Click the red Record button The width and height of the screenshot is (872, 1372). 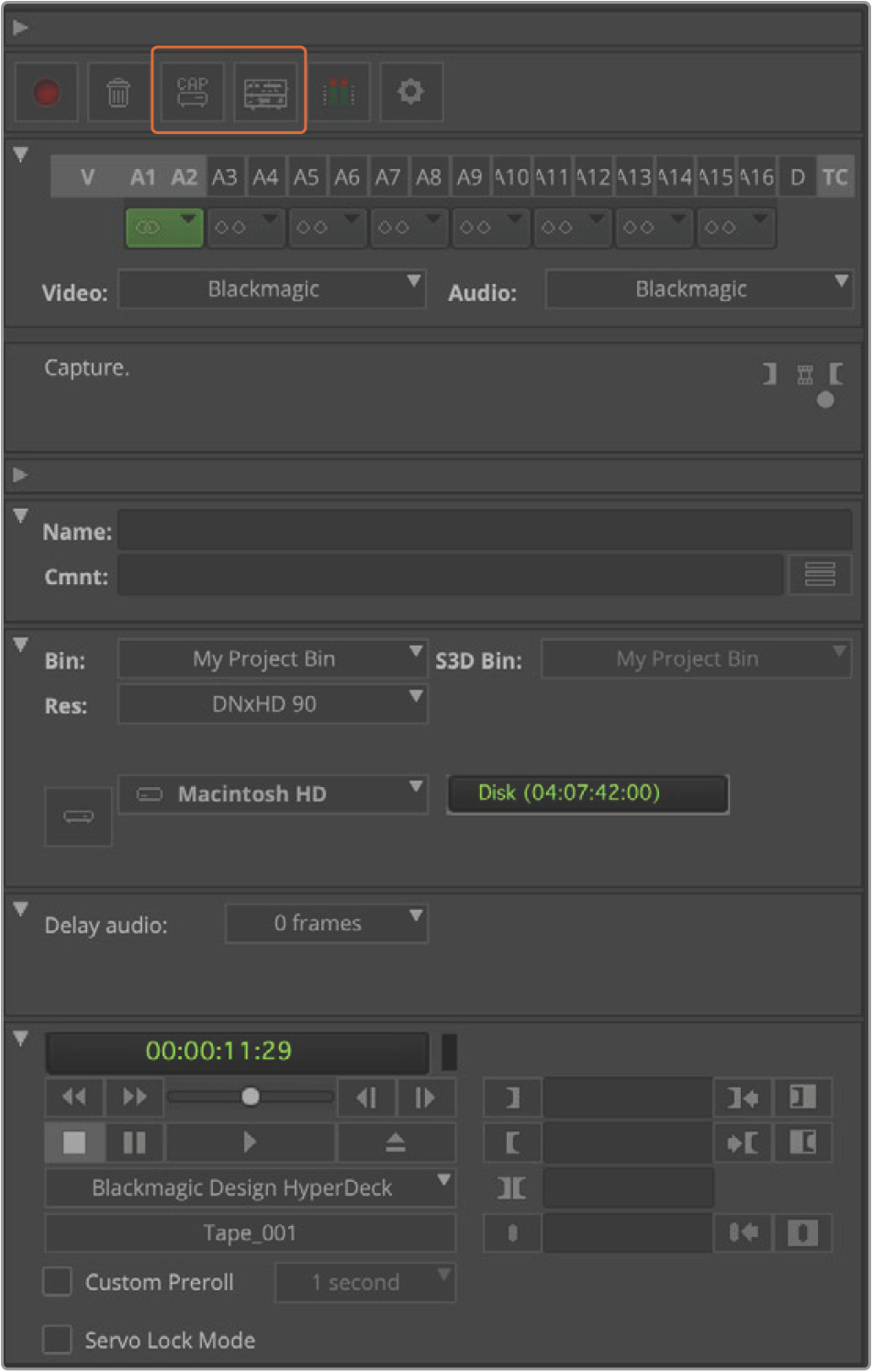(47, 93)
